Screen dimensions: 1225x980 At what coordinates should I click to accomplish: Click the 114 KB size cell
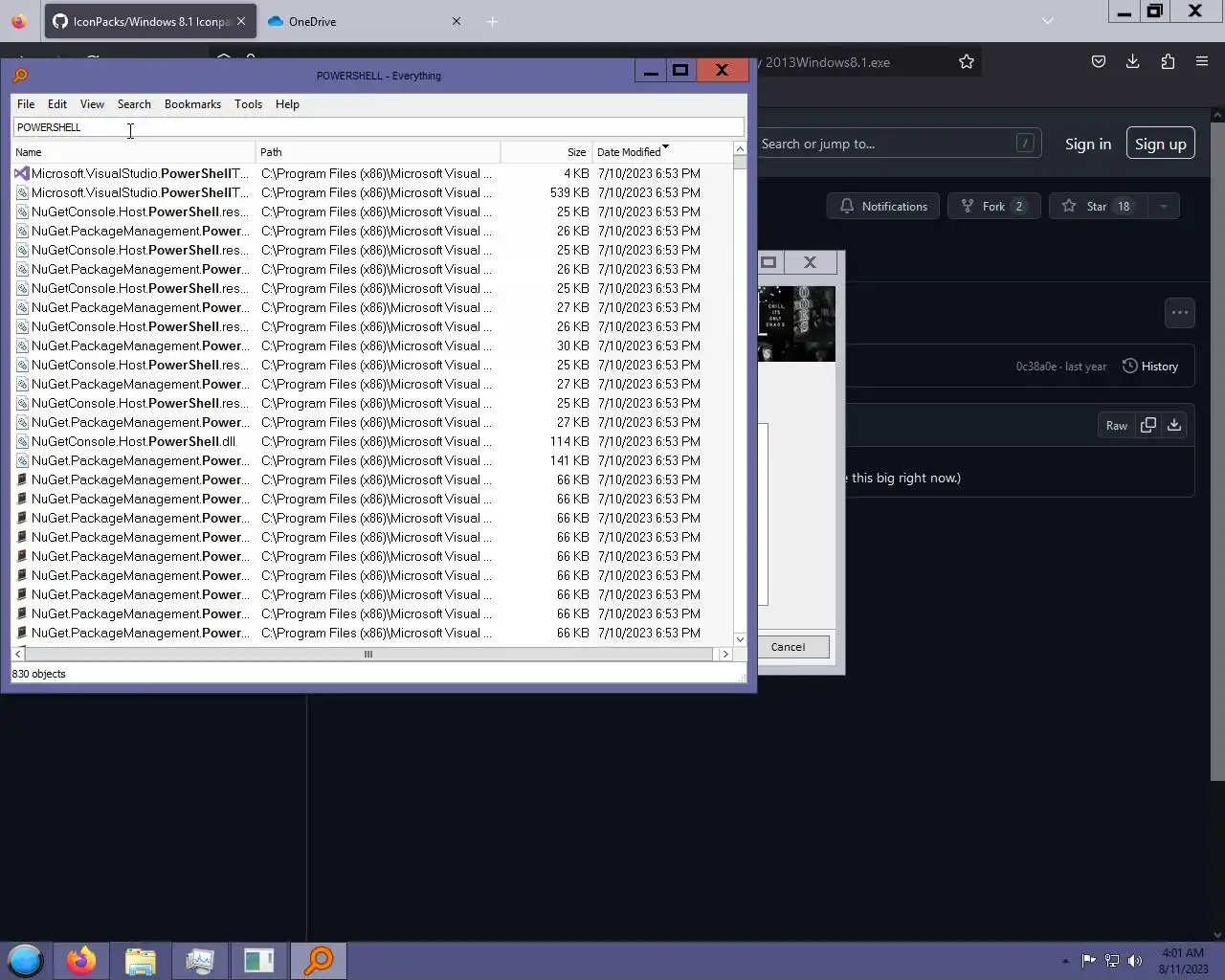point(568,441)
